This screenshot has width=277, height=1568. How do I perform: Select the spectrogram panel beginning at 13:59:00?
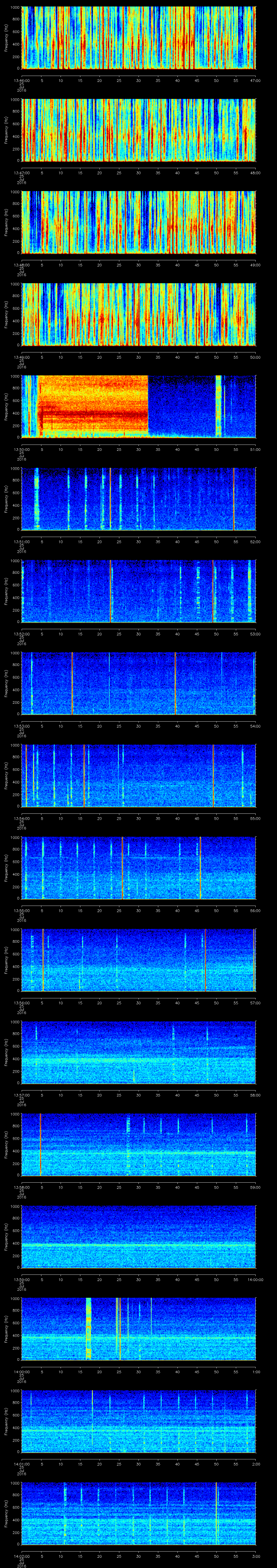pos(139,1237)
